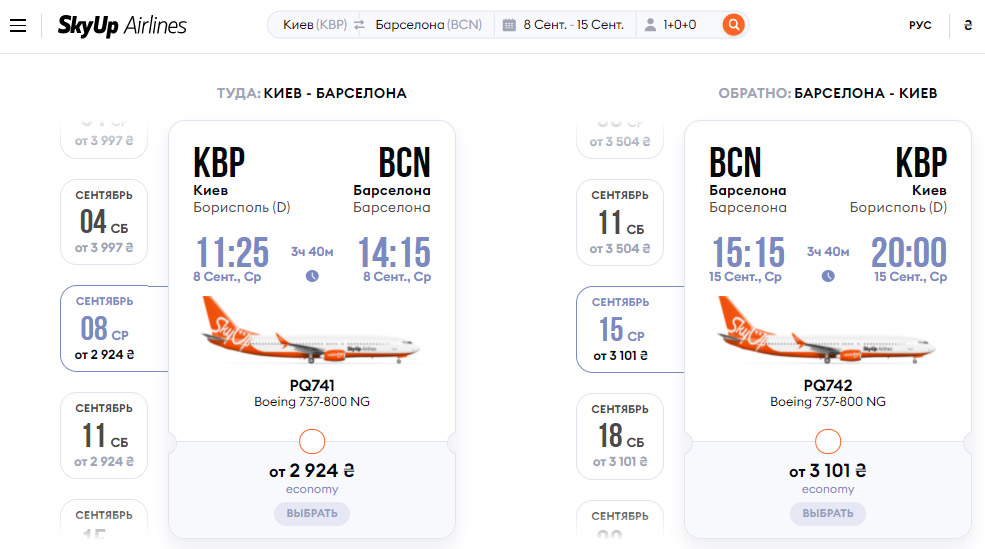Open the РУС language selector
The height and width of the screenshot is (549, 985).
[920, 25]
